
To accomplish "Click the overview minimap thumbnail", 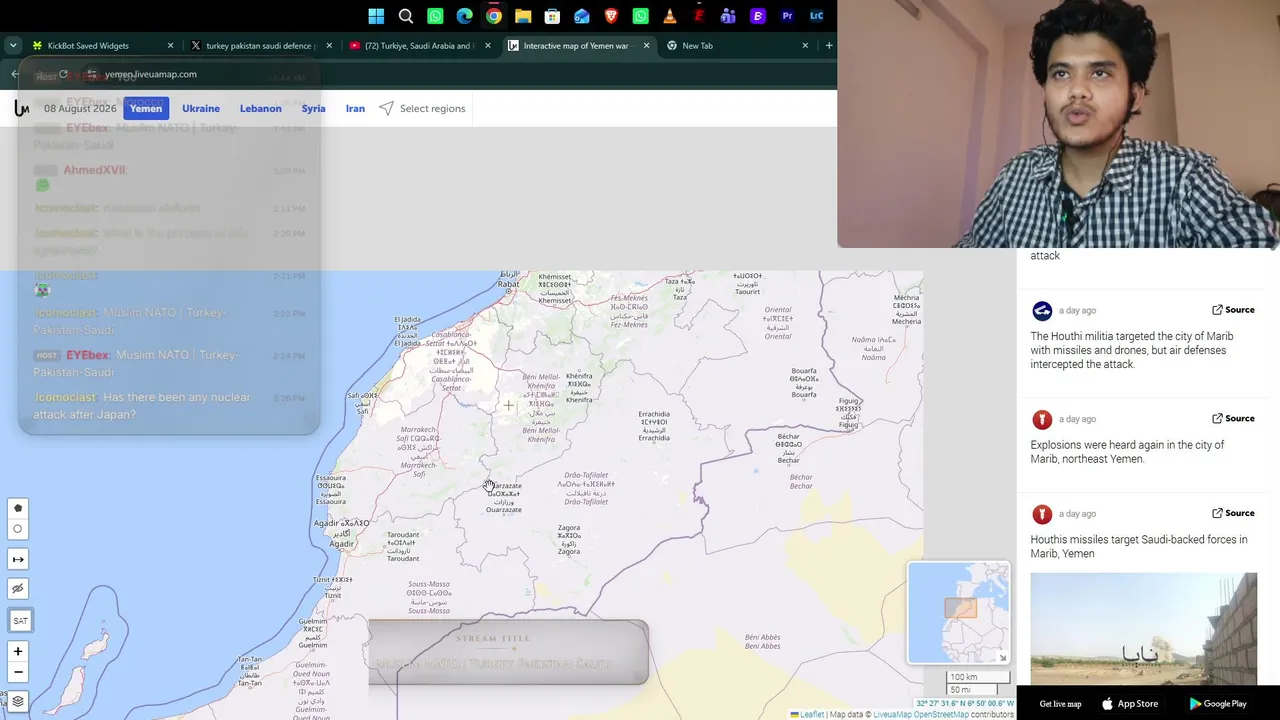I will [x=958, y=613].
